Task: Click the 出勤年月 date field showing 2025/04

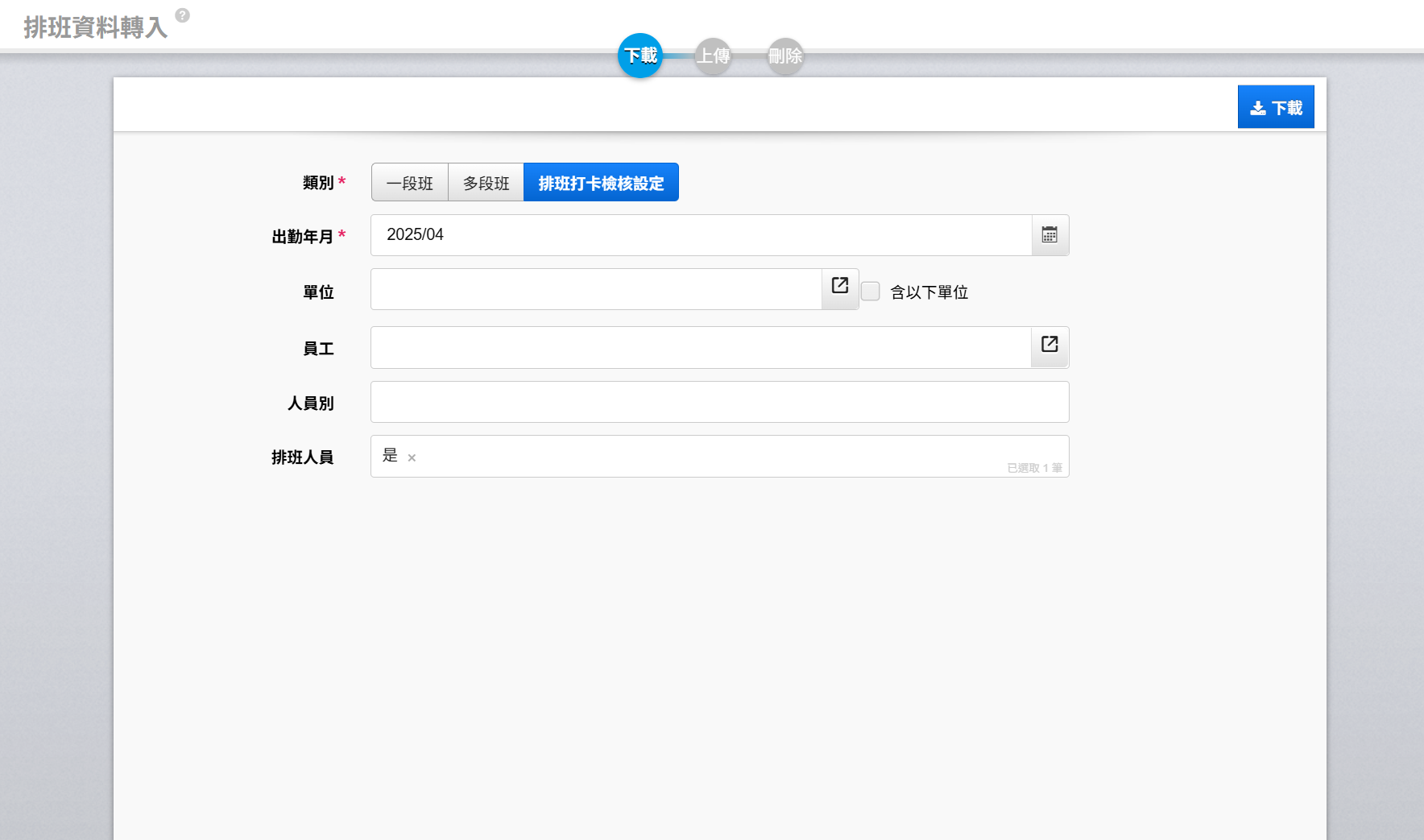Action: (701, 235)
